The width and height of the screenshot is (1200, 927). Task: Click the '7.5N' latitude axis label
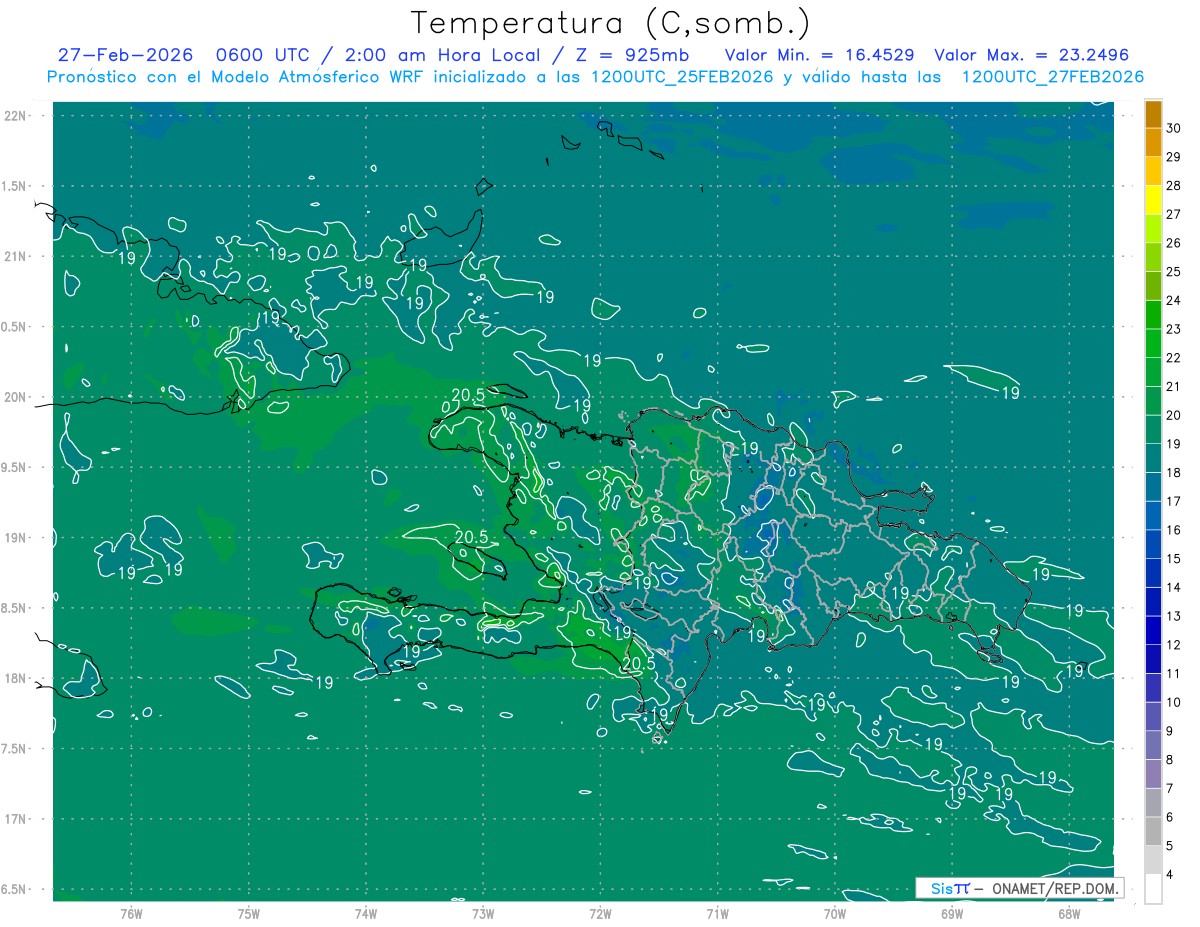14,749
